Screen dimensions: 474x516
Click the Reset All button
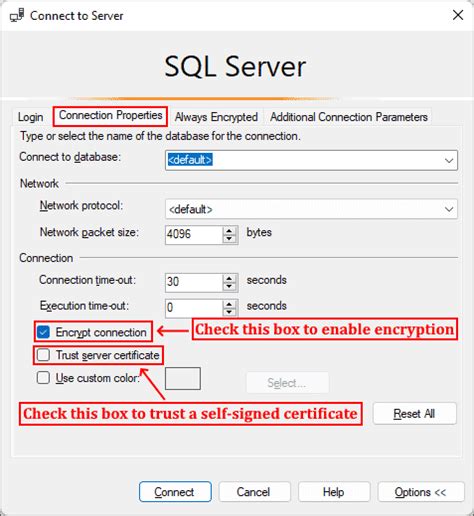pos(414,413)
